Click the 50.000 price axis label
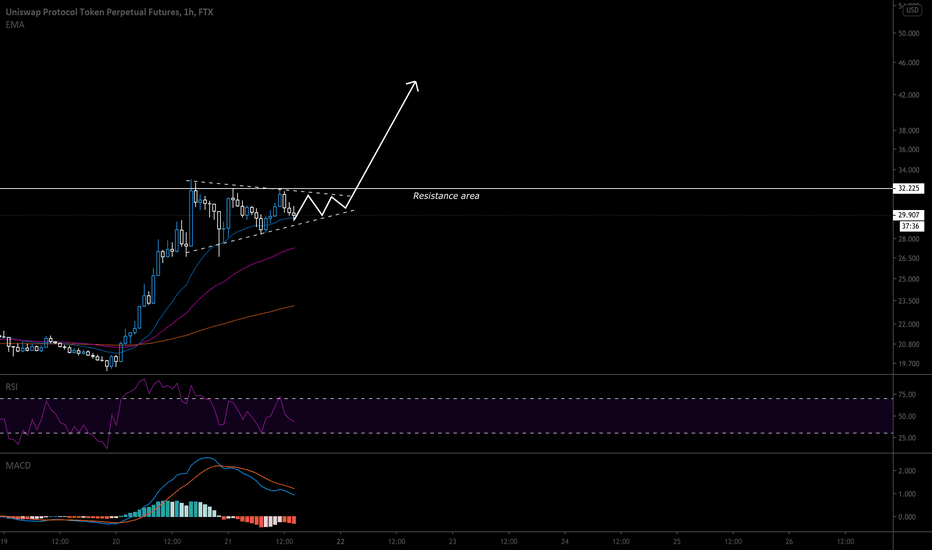 pos(908,33)
